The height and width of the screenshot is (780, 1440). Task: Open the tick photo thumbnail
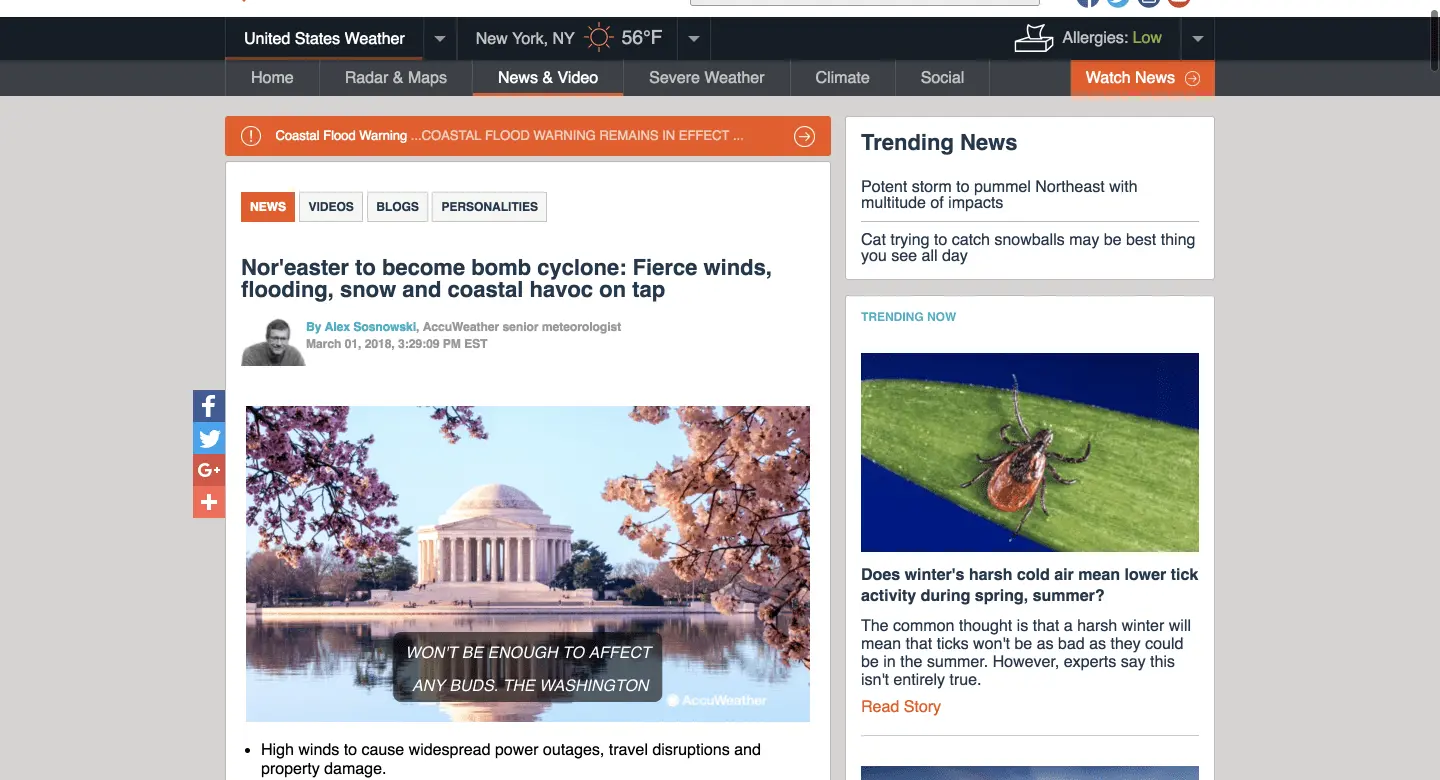point(1029,452)
